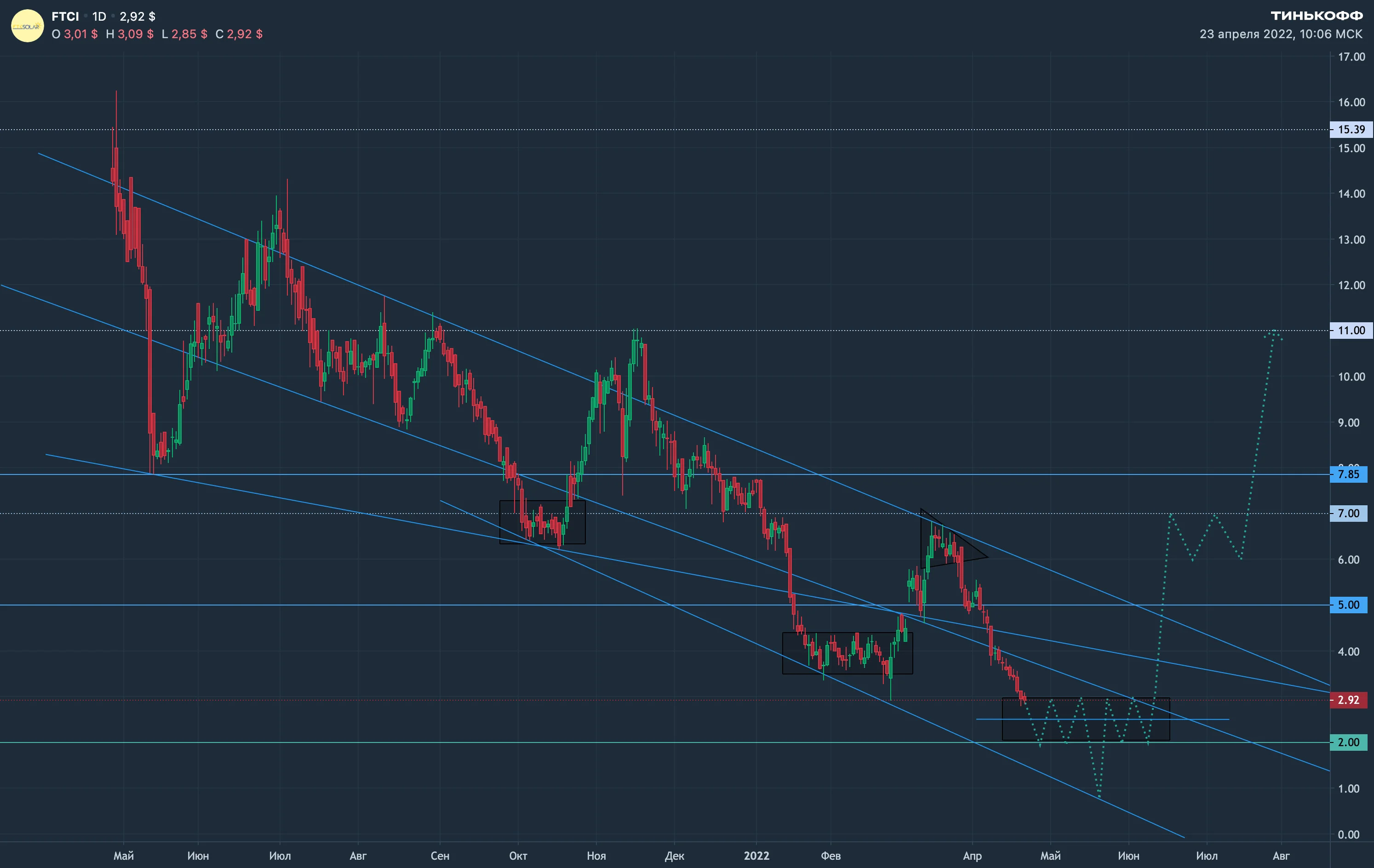The width and height of the screenshot is (1374, 868).
Task: Click the 7.00 dotted level price label
Action: click(1348, 513)
